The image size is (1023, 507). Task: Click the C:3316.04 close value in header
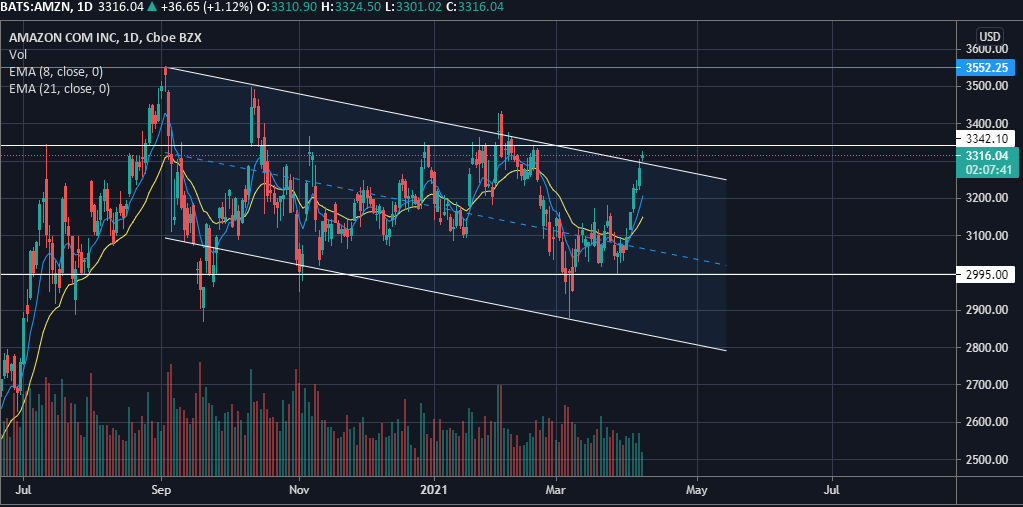(476, 7)
